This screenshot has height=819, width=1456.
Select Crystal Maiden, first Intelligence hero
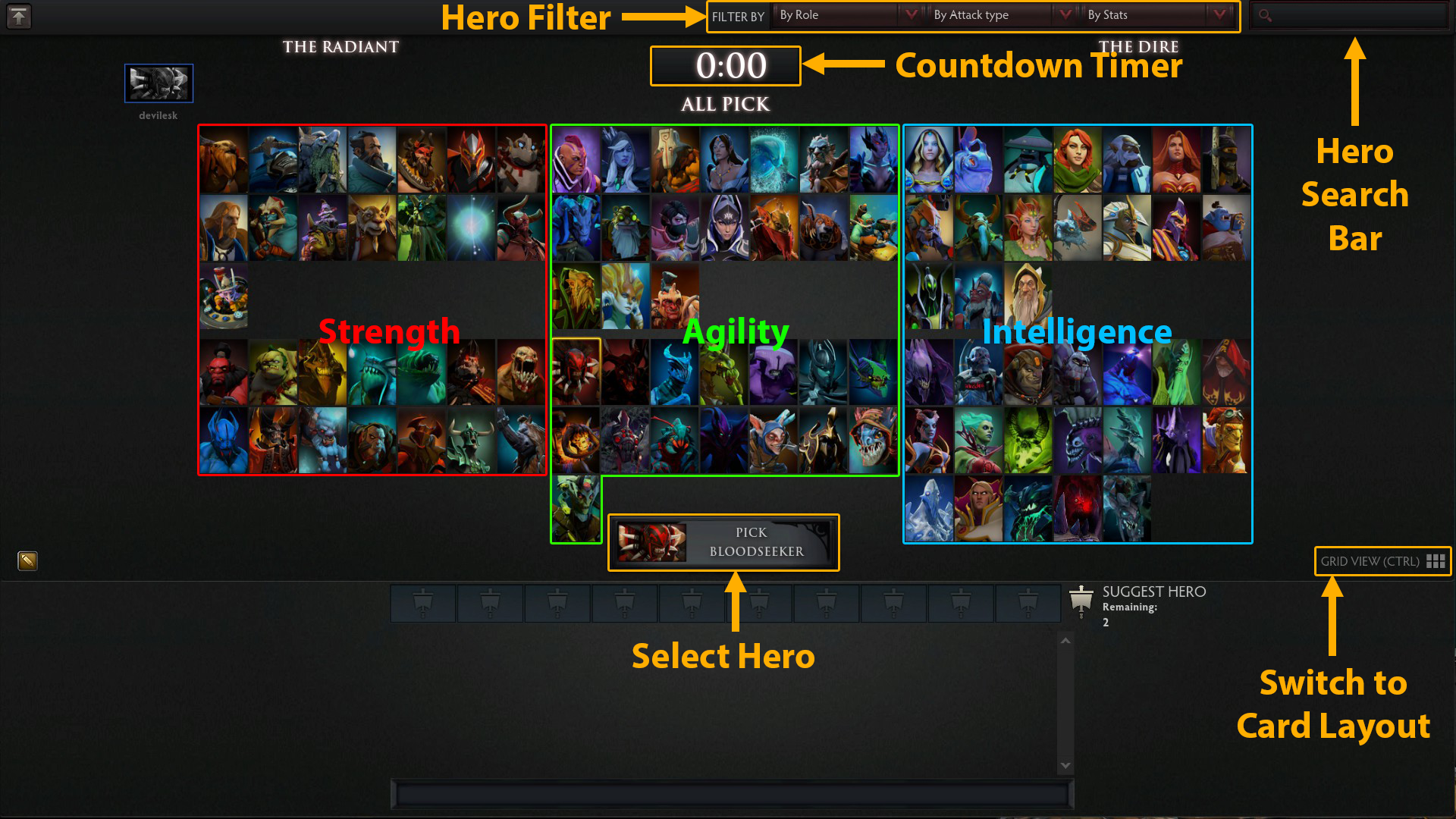929,160
